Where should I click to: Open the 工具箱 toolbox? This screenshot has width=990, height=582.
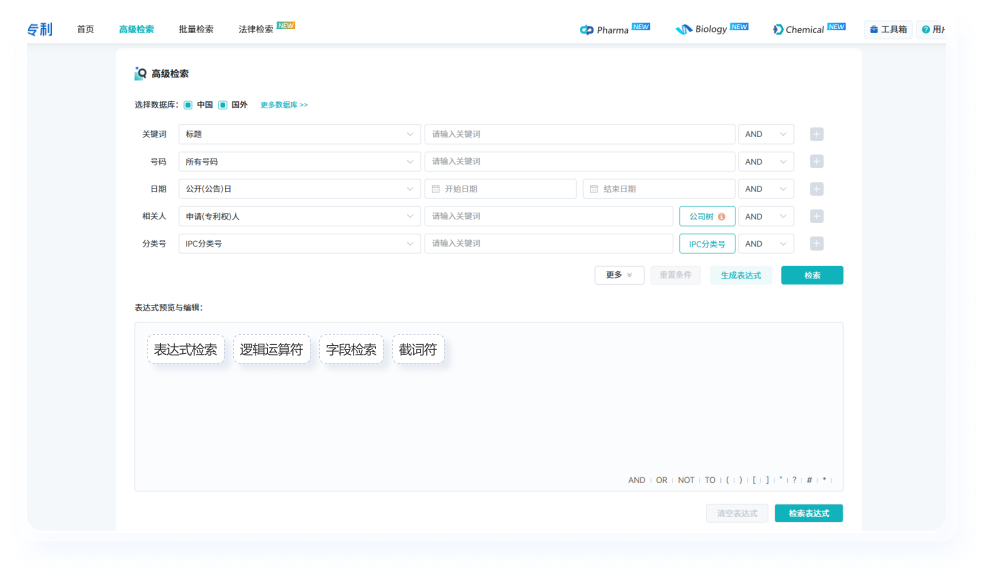click(x=888, y=29)
